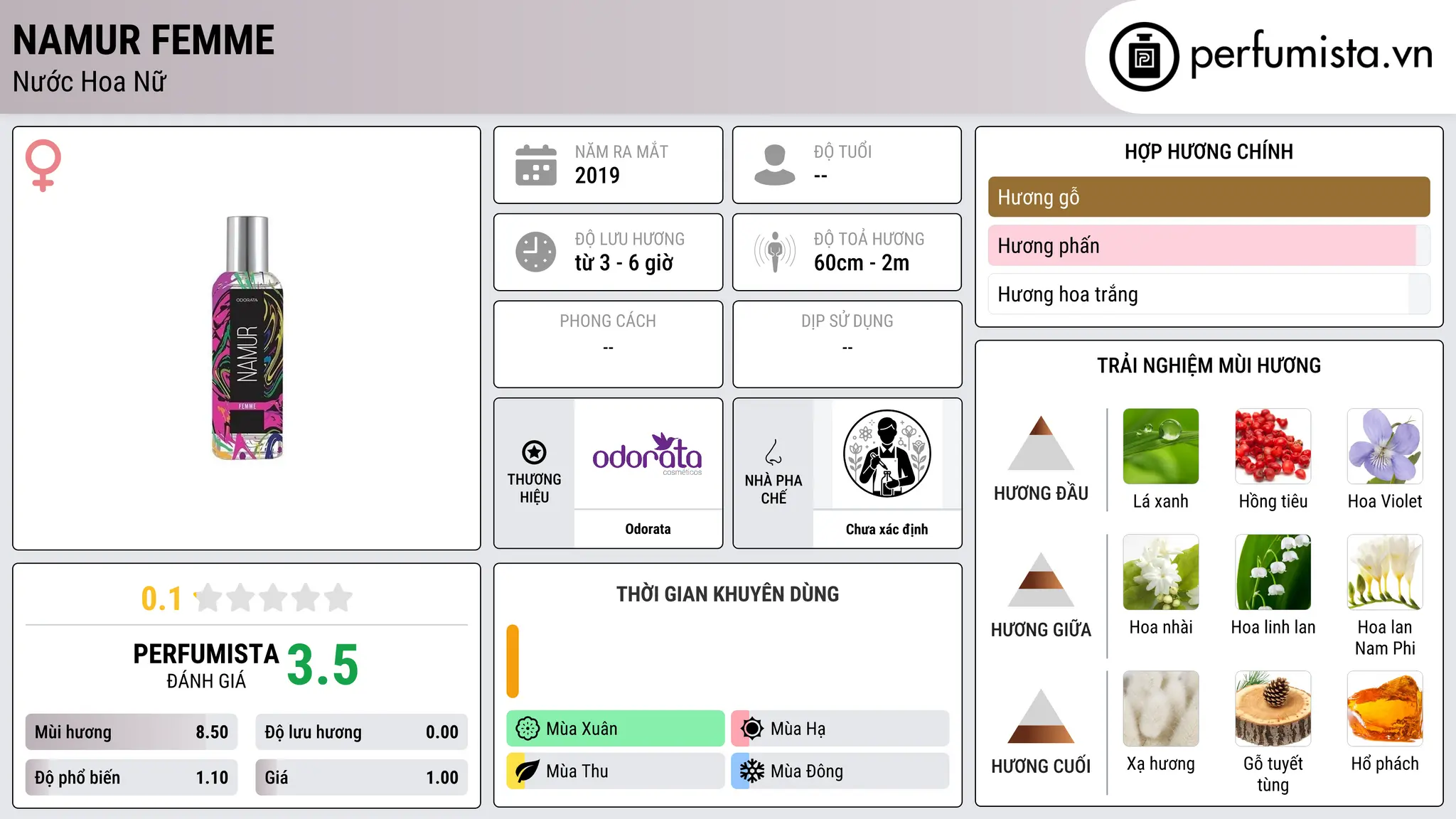The width and height of the screenshot is (1456, 819).
Task: Click the Namur Femme bottle image
Action: [x=247, y=338]
